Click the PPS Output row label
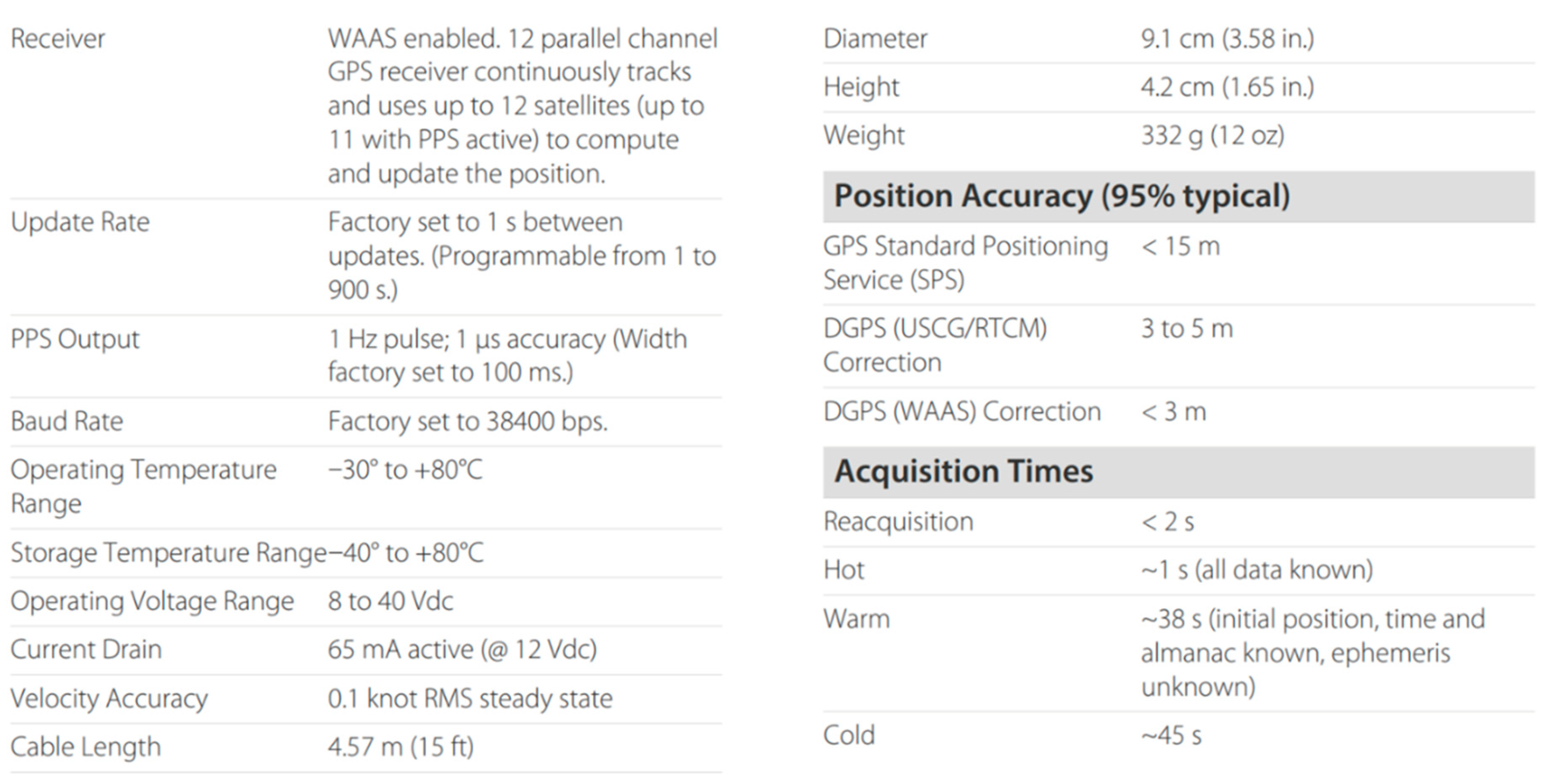 (x=75, y=339)
